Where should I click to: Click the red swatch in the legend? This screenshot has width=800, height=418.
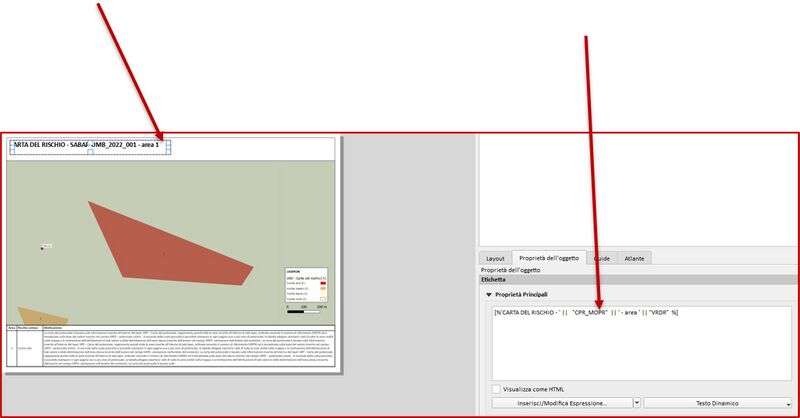click(323, 283)
